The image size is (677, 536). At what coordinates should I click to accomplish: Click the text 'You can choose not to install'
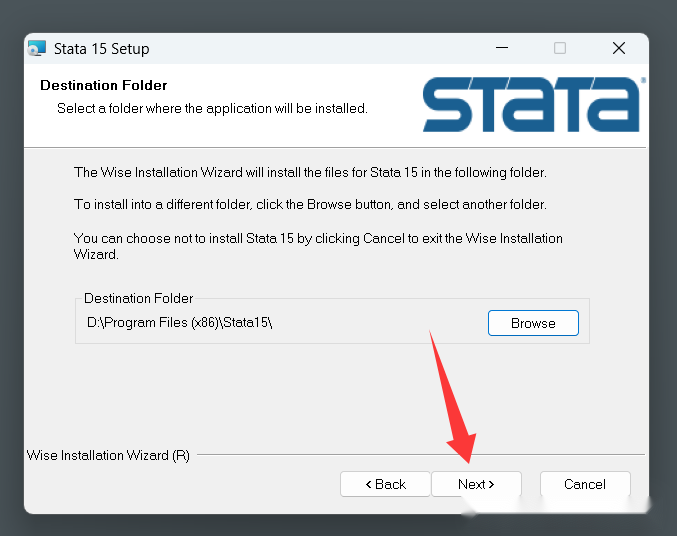click(158, 238)
